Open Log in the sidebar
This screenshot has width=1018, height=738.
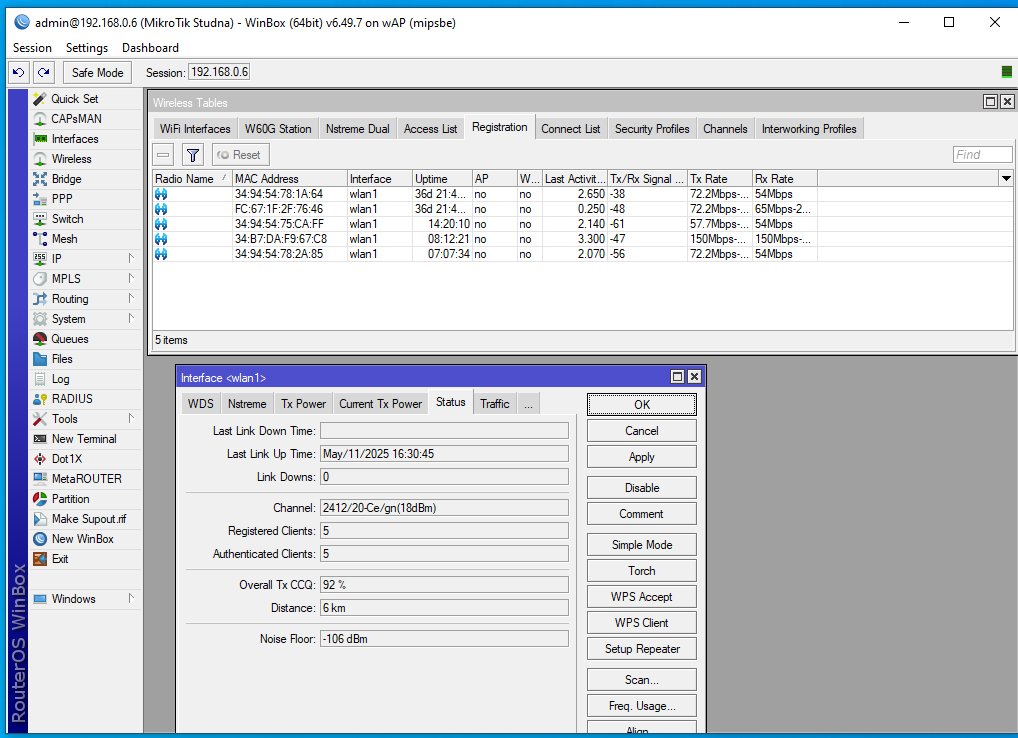85,379
